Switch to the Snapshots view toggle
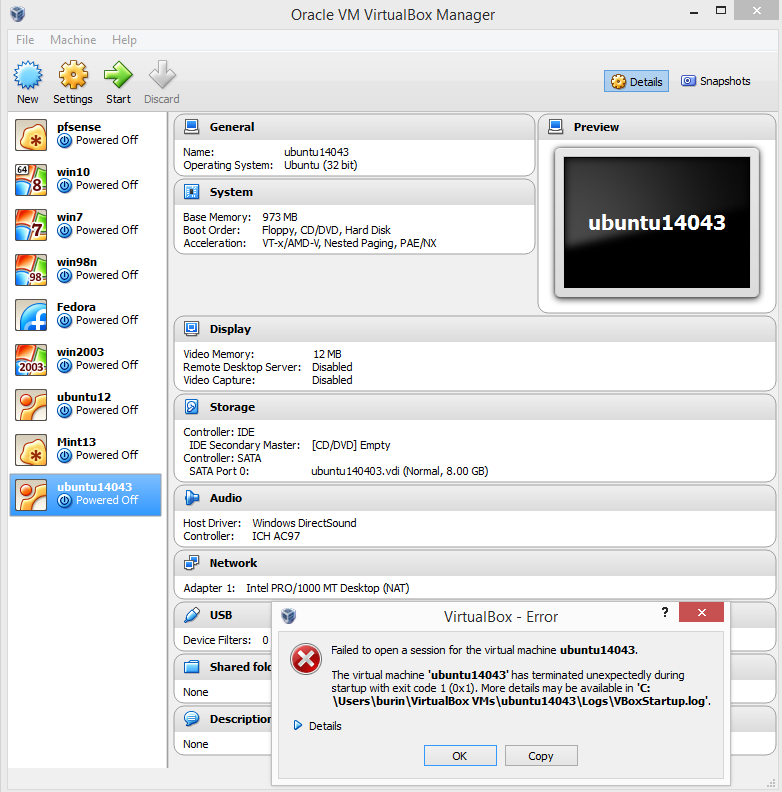The height and width of the screenshot is (792, 782). (x=715, y=82)
